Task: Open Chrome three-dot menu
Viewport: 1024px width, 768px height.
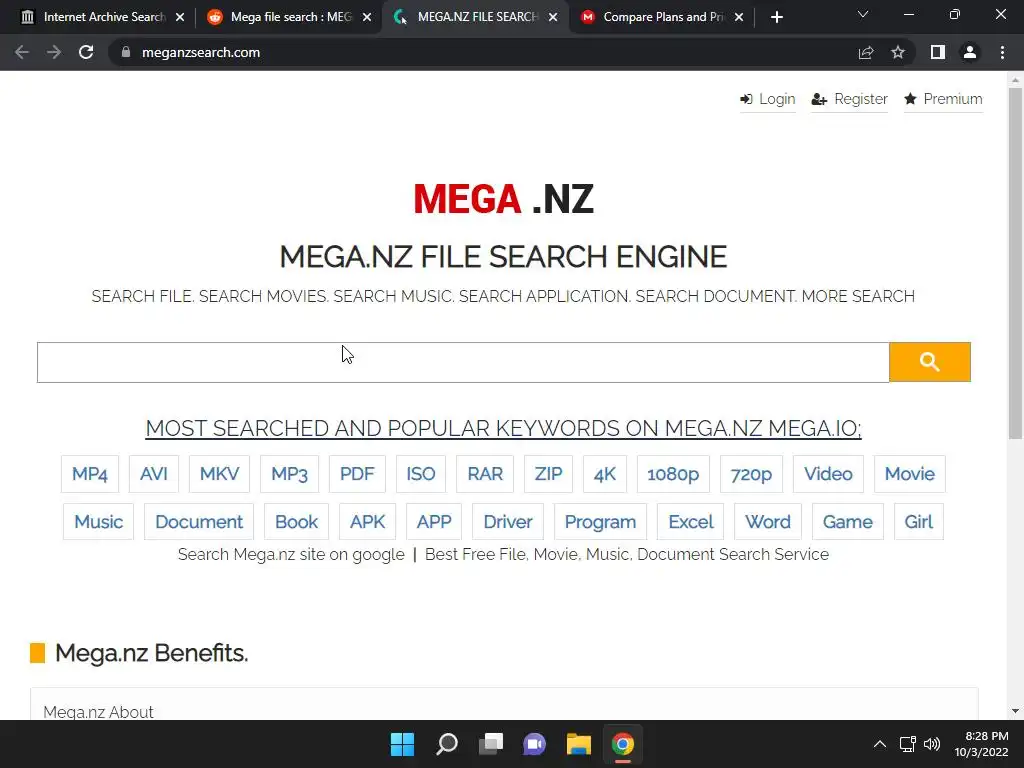Action: pyautogui.click(x=1002, y=52)
